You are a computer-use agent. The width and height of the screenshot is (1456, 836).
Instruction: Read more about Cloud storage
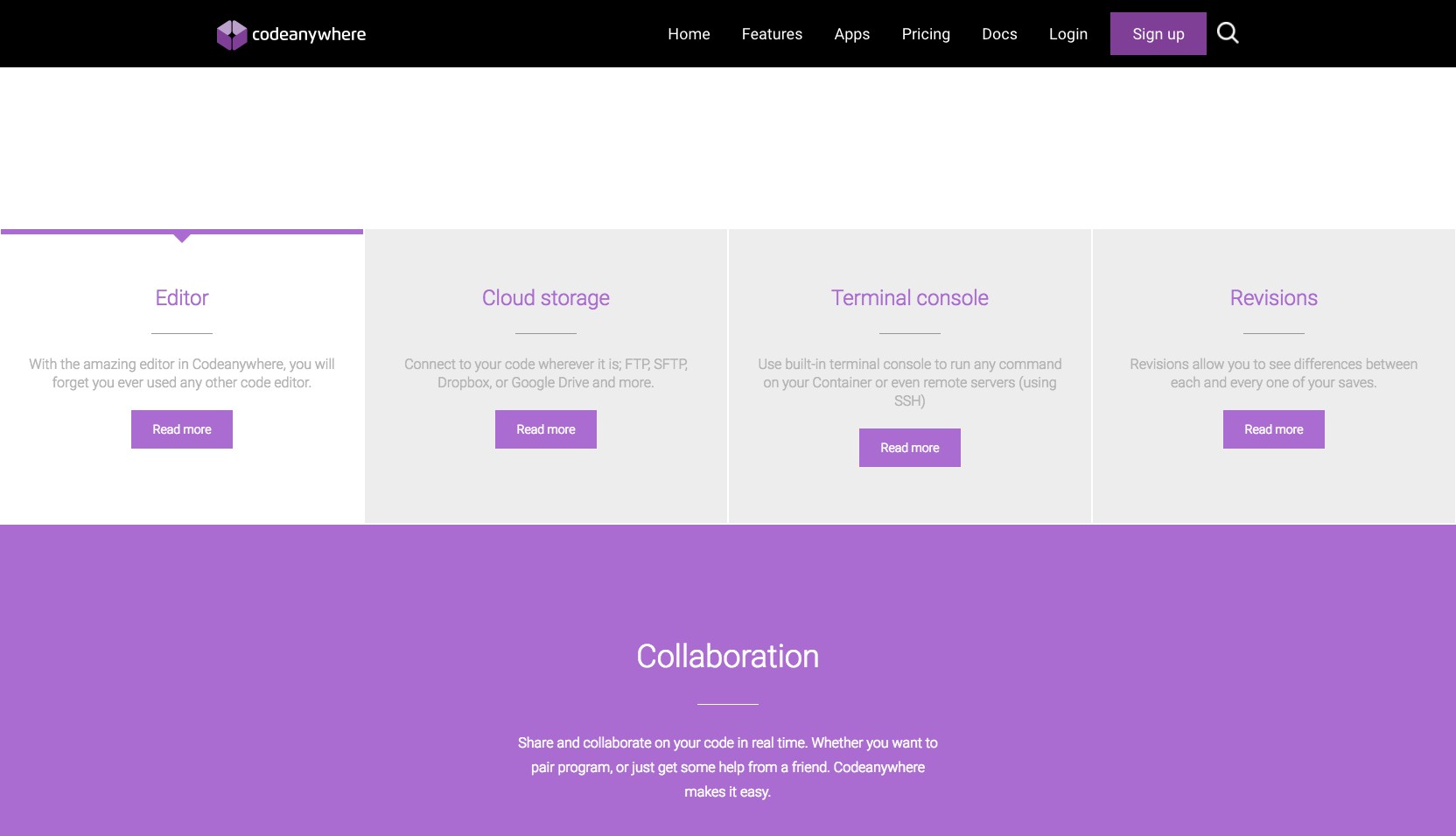546,429
